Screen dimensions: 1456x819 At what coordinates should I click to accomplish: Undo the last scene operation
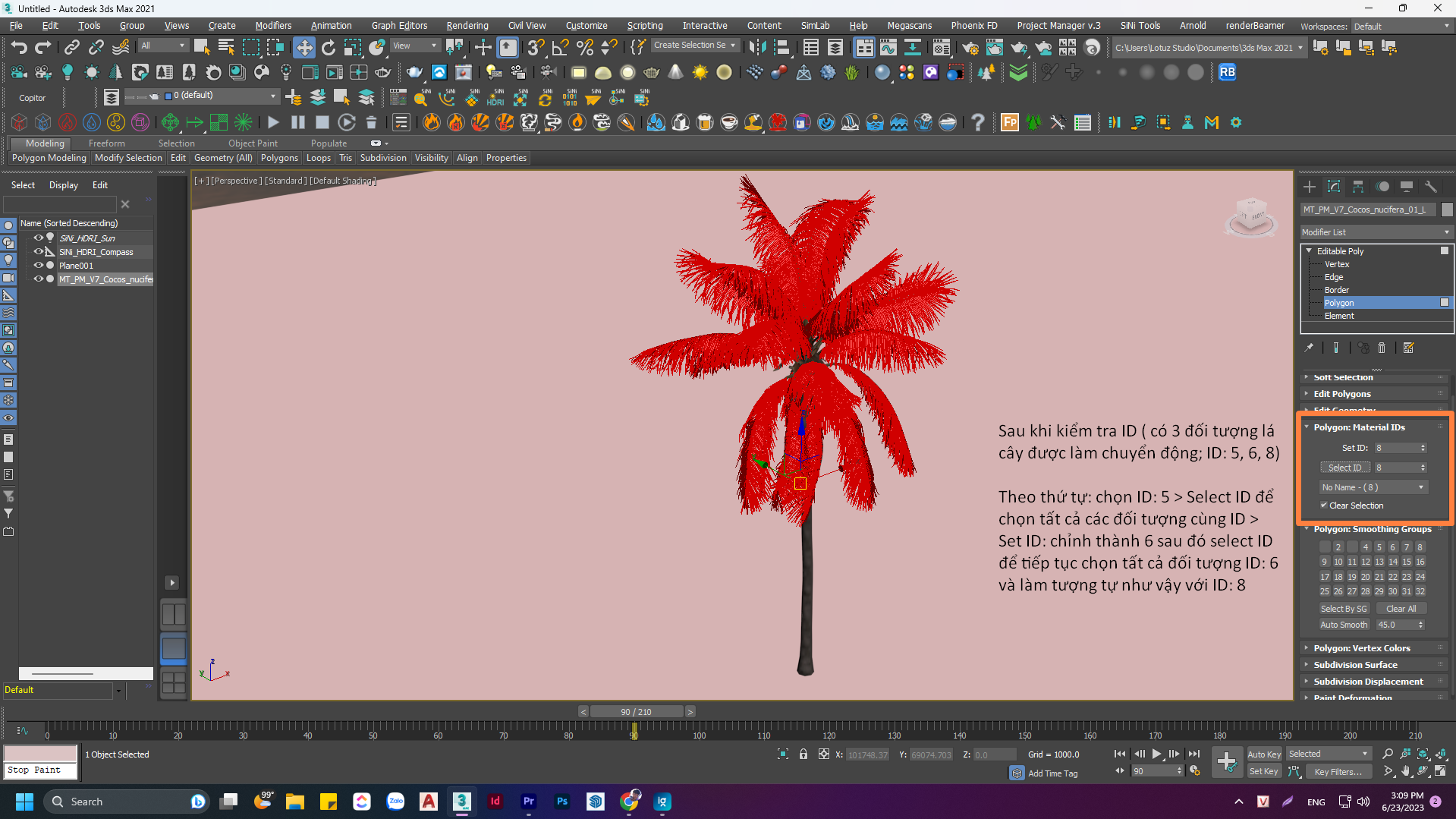19,48
